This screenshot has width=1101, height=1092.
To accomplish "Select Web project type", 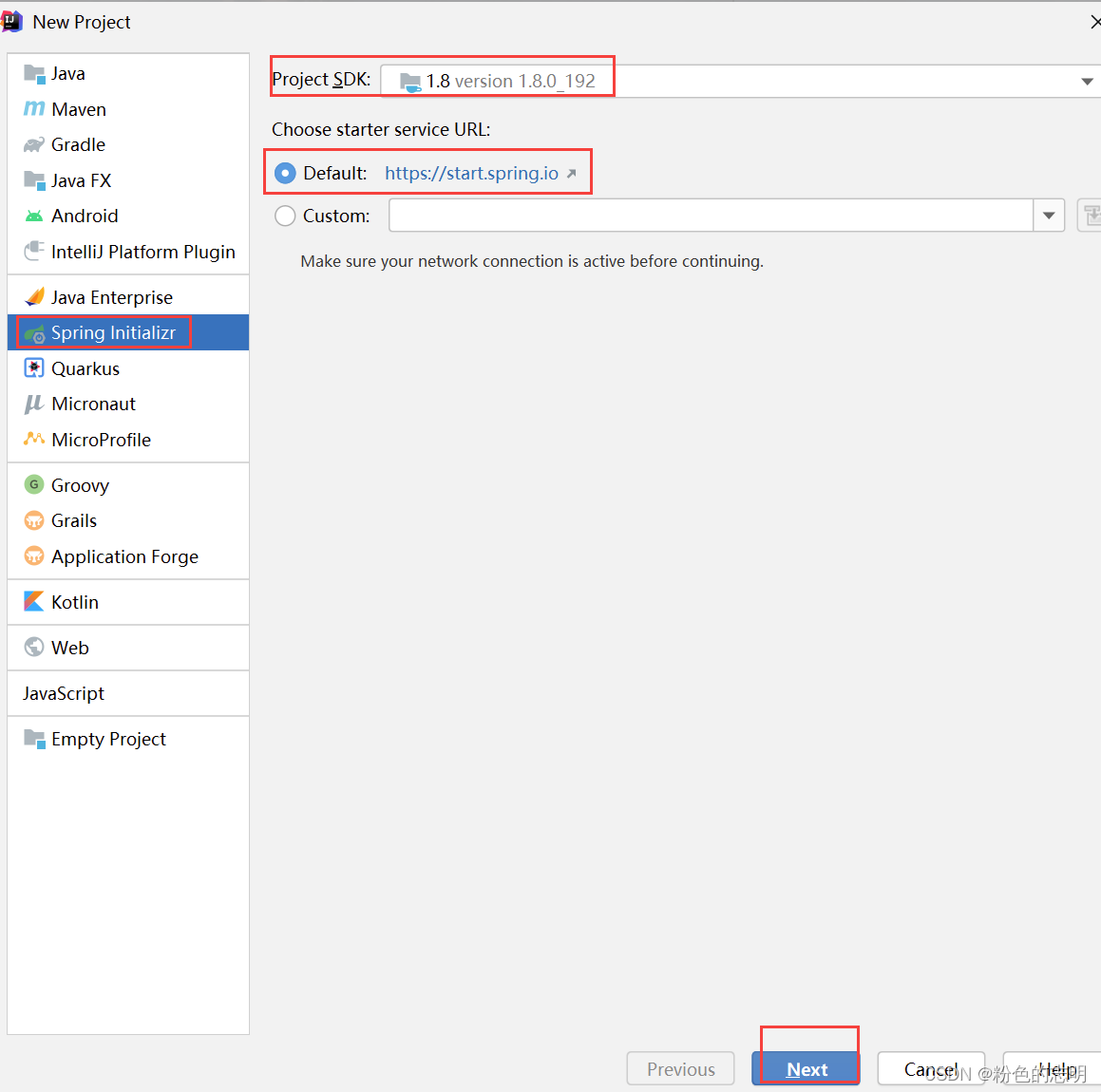I will click(x=128, y=647).
